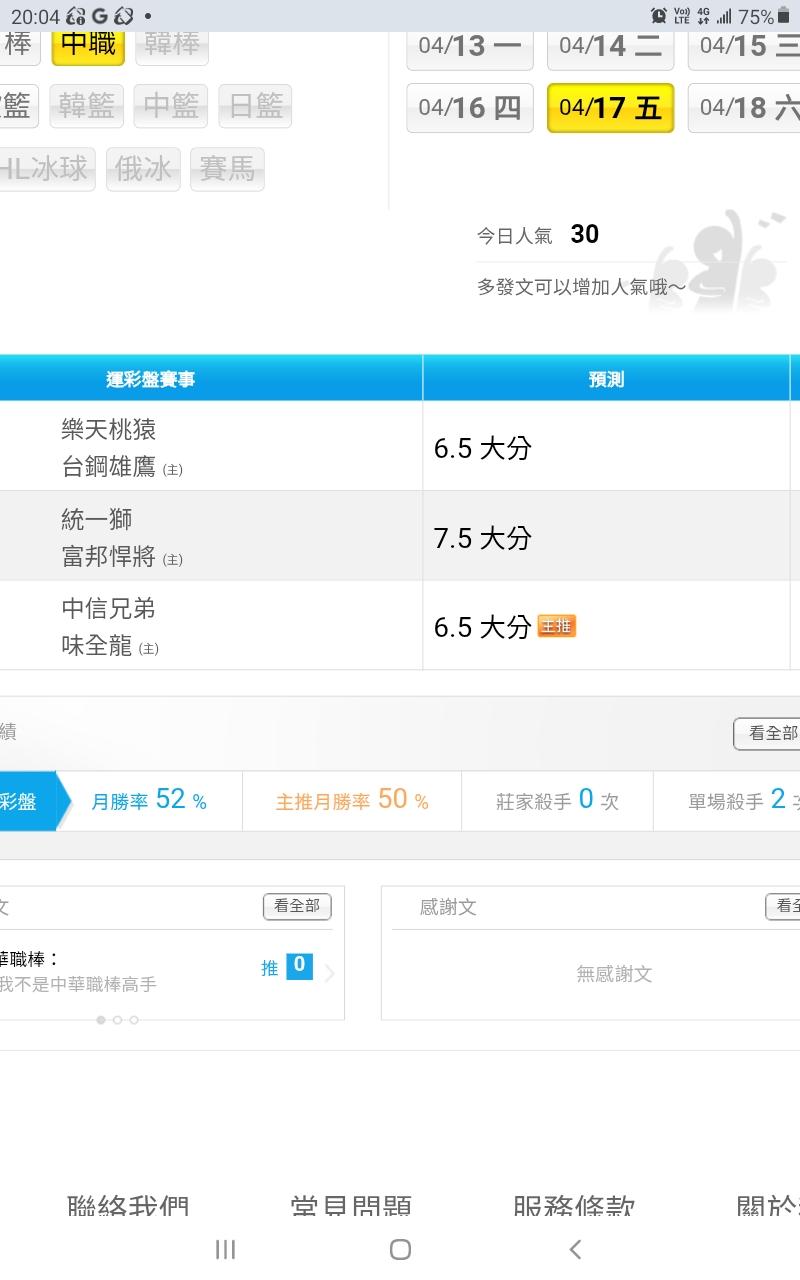Click 台鋼雄鷹 team name
Screen dimensions: 800x1280
click(109, 466)
